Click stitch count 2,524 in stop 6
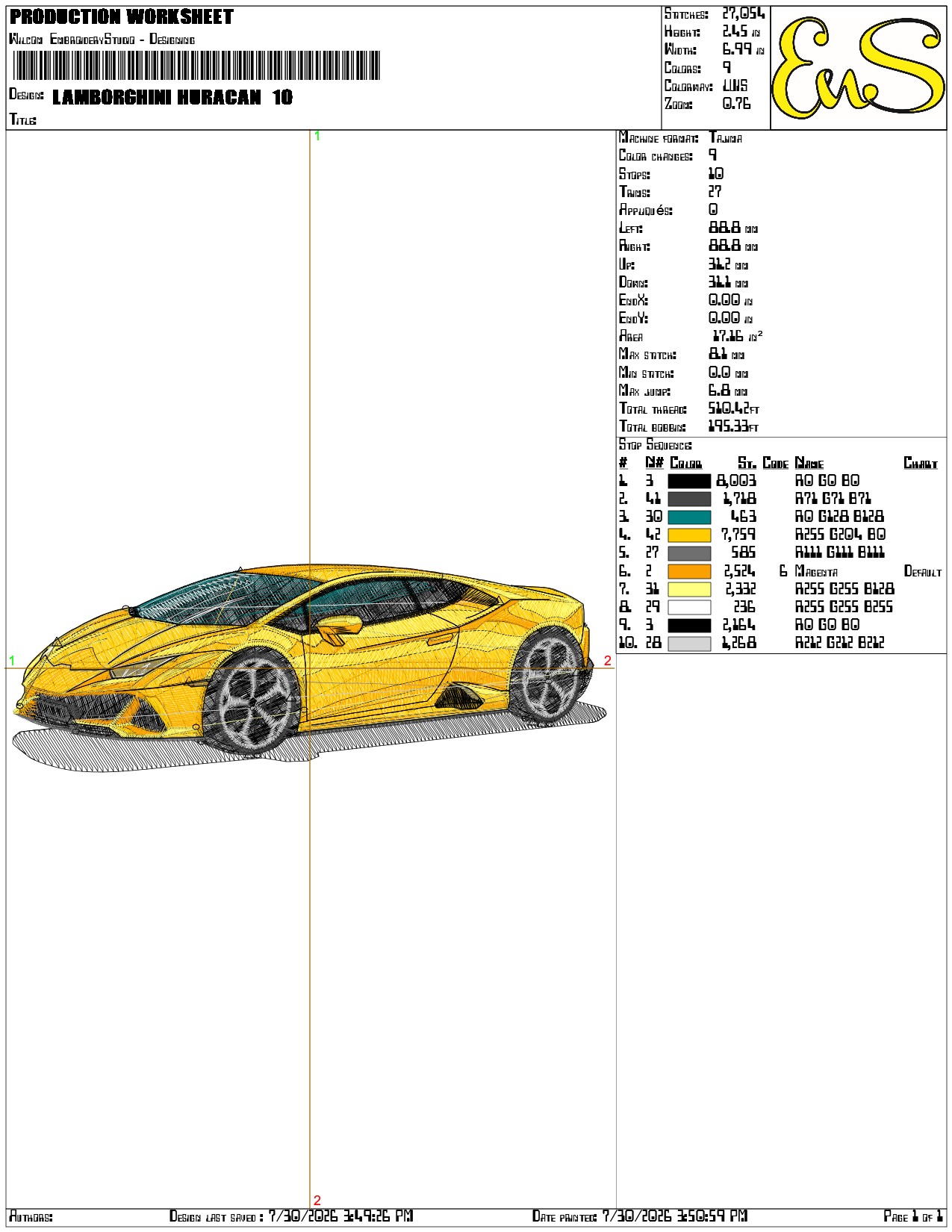The width and height of the screenshot is (952, 1232). (x=739, y=571)
